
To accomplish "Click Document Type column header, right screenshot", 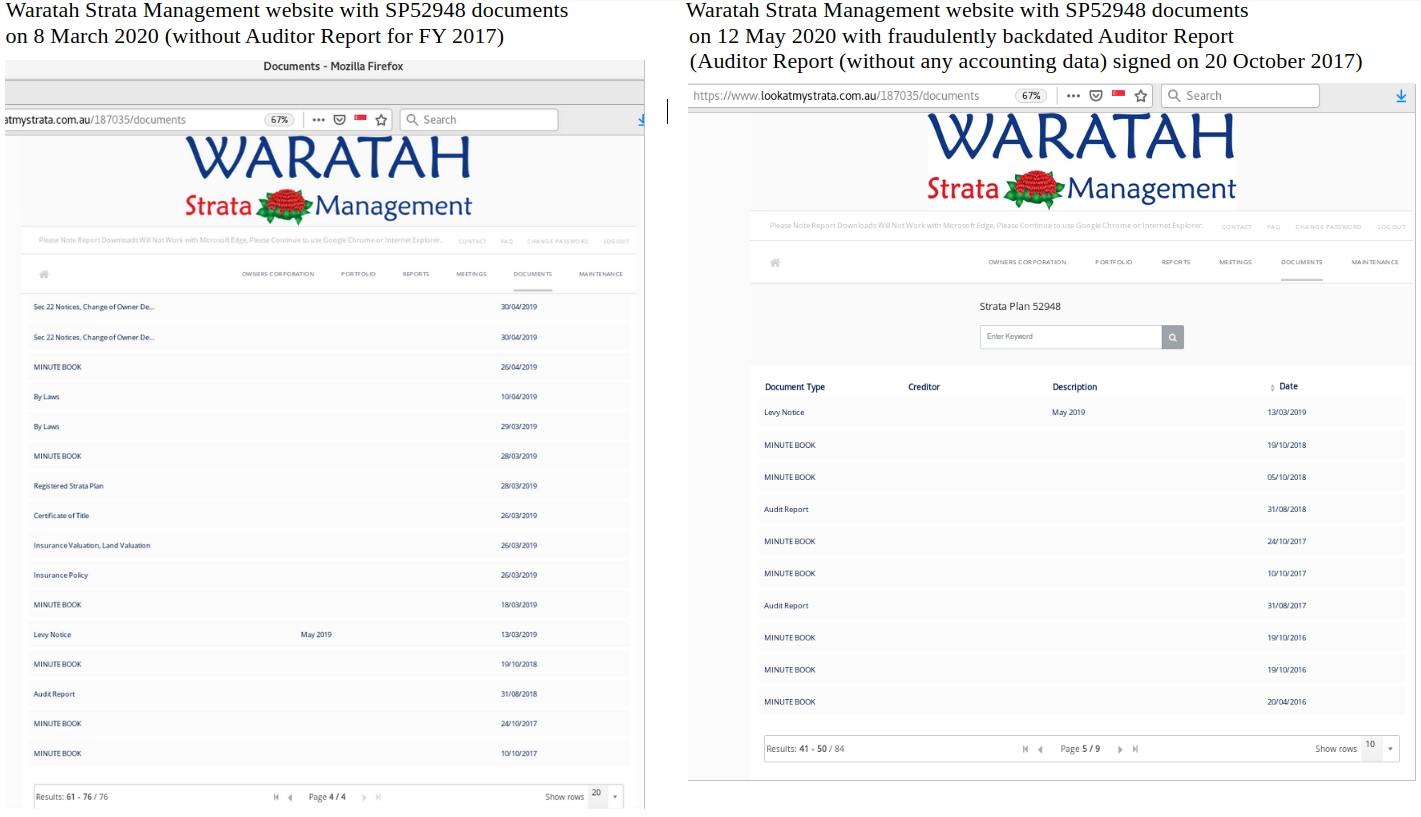I will [795, 387].
